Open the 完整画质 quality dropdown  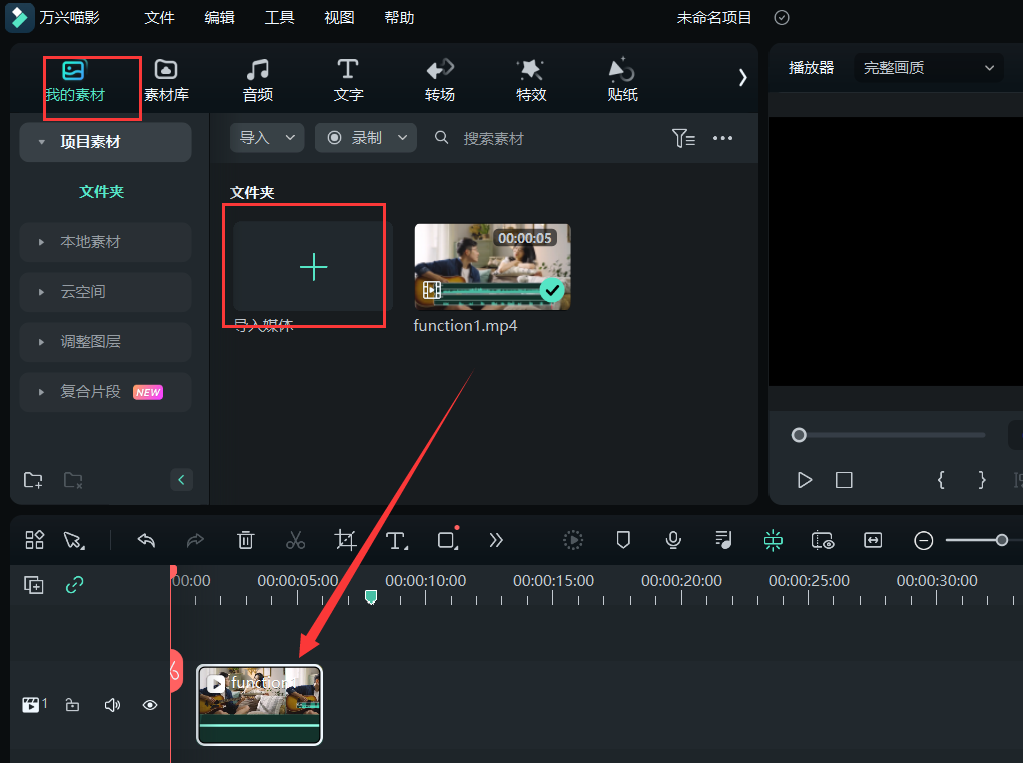[x=928, y=67]
